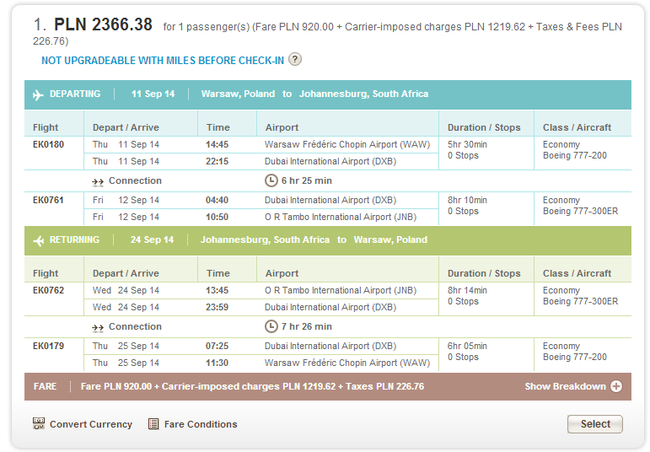Image resolution: width=650 pixels, height=452 pixels.
Task: Click the returning airplane icon
Action: tap(38, 240)
